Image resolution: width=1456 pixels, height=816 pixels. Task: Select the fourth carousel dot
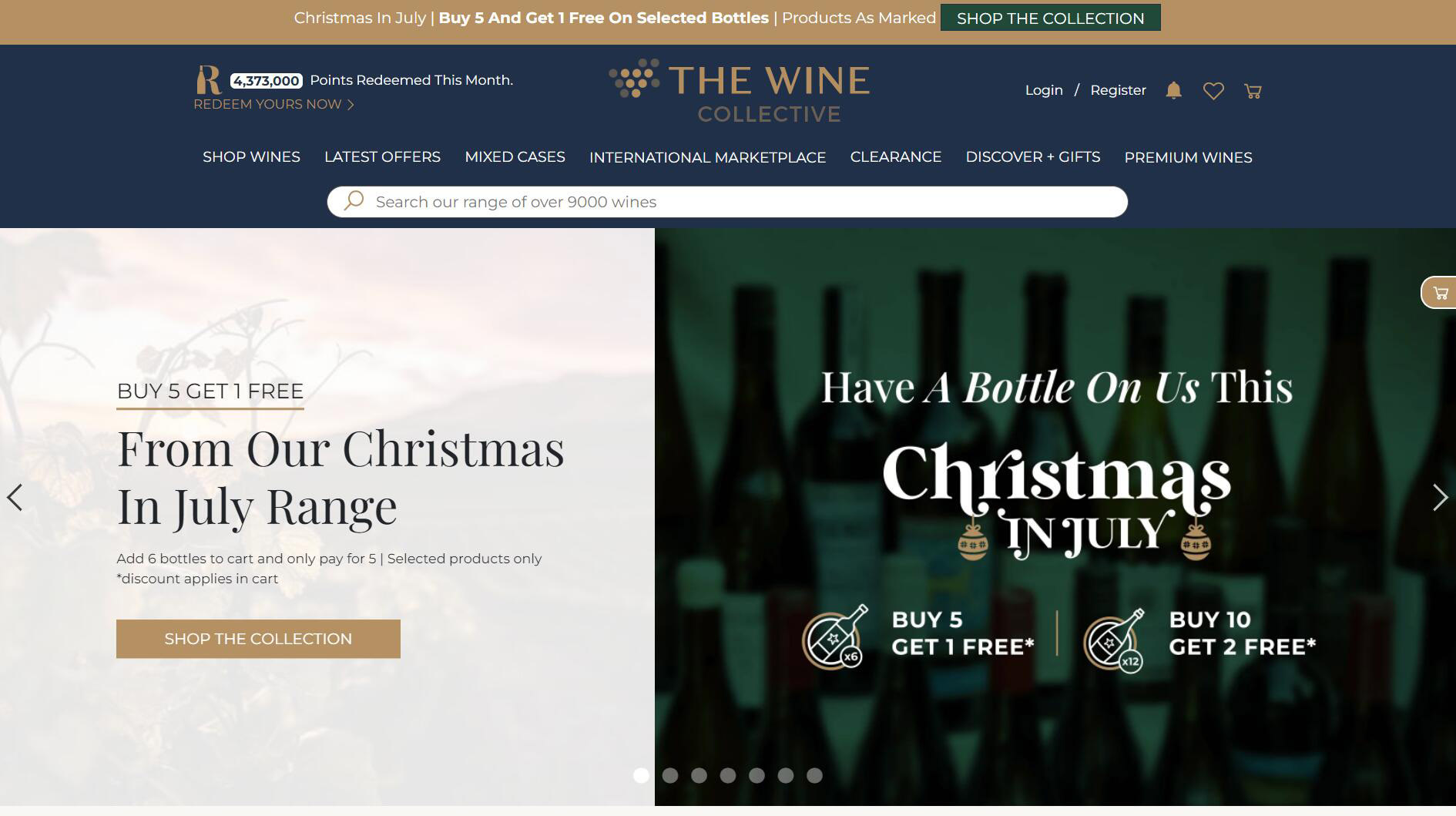click(x=728, y=776)
